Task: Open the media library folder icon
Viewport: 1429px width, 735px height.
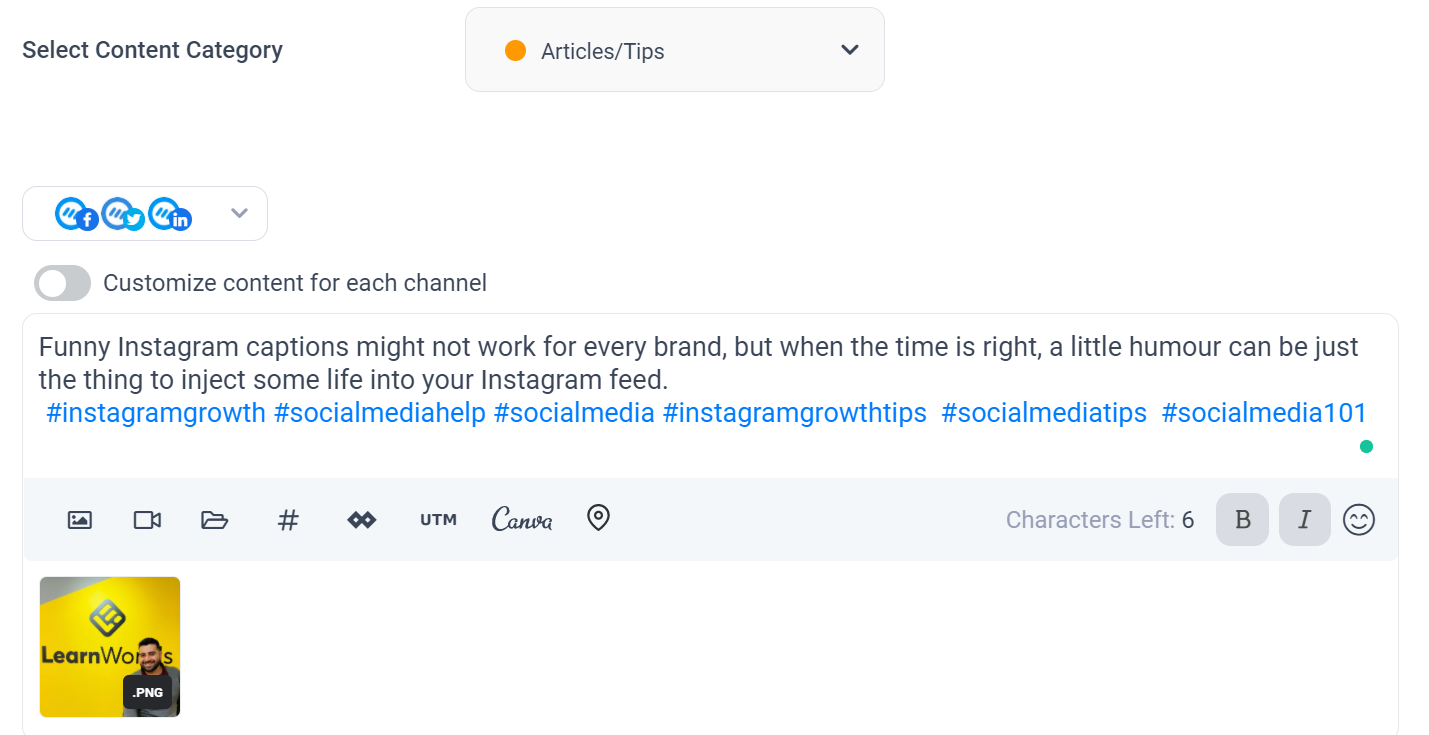Action: (214, 519)
